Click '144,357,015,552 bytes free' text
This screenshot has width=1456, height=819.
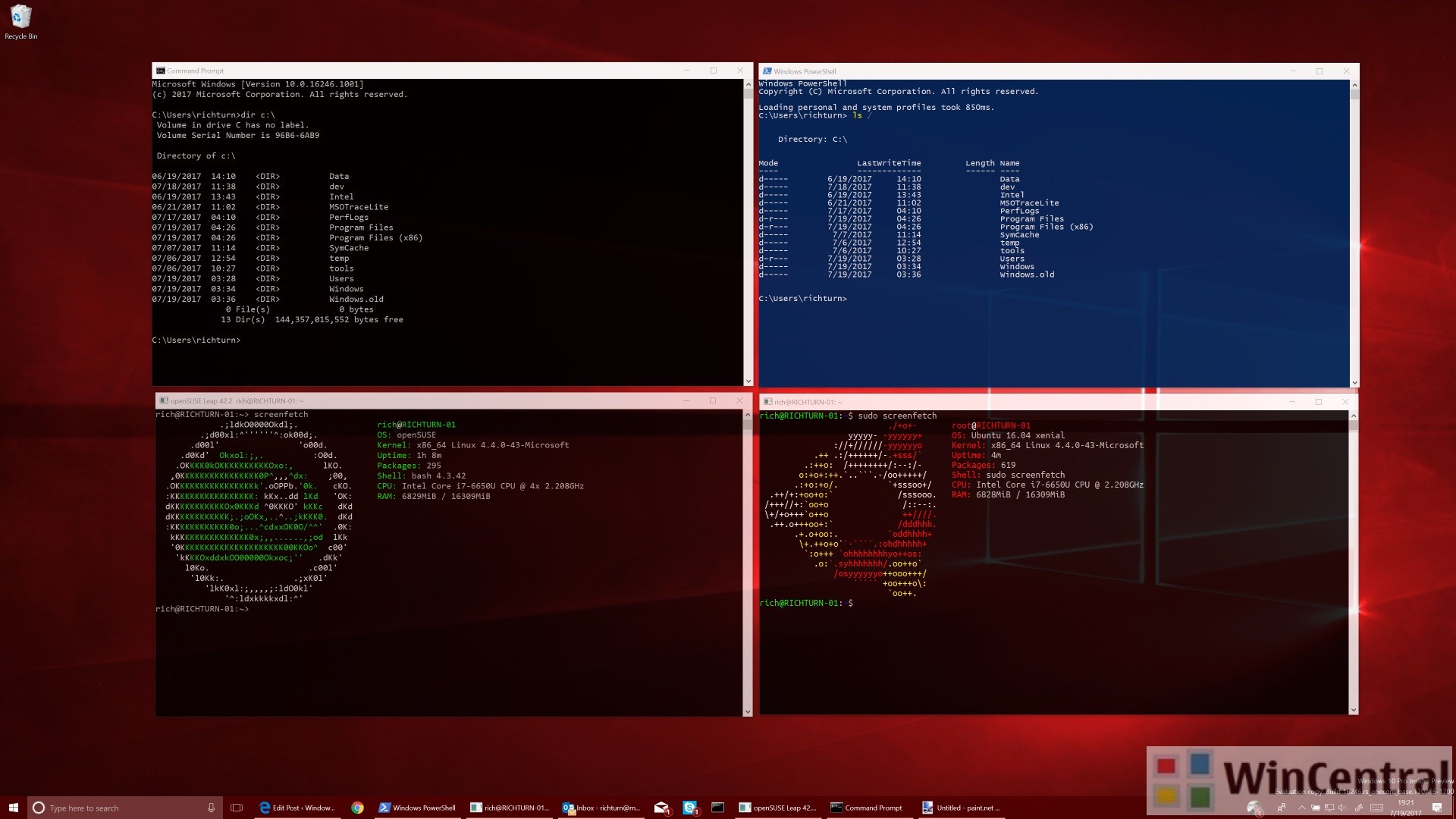pyautogui.click(x=339, y=319)
